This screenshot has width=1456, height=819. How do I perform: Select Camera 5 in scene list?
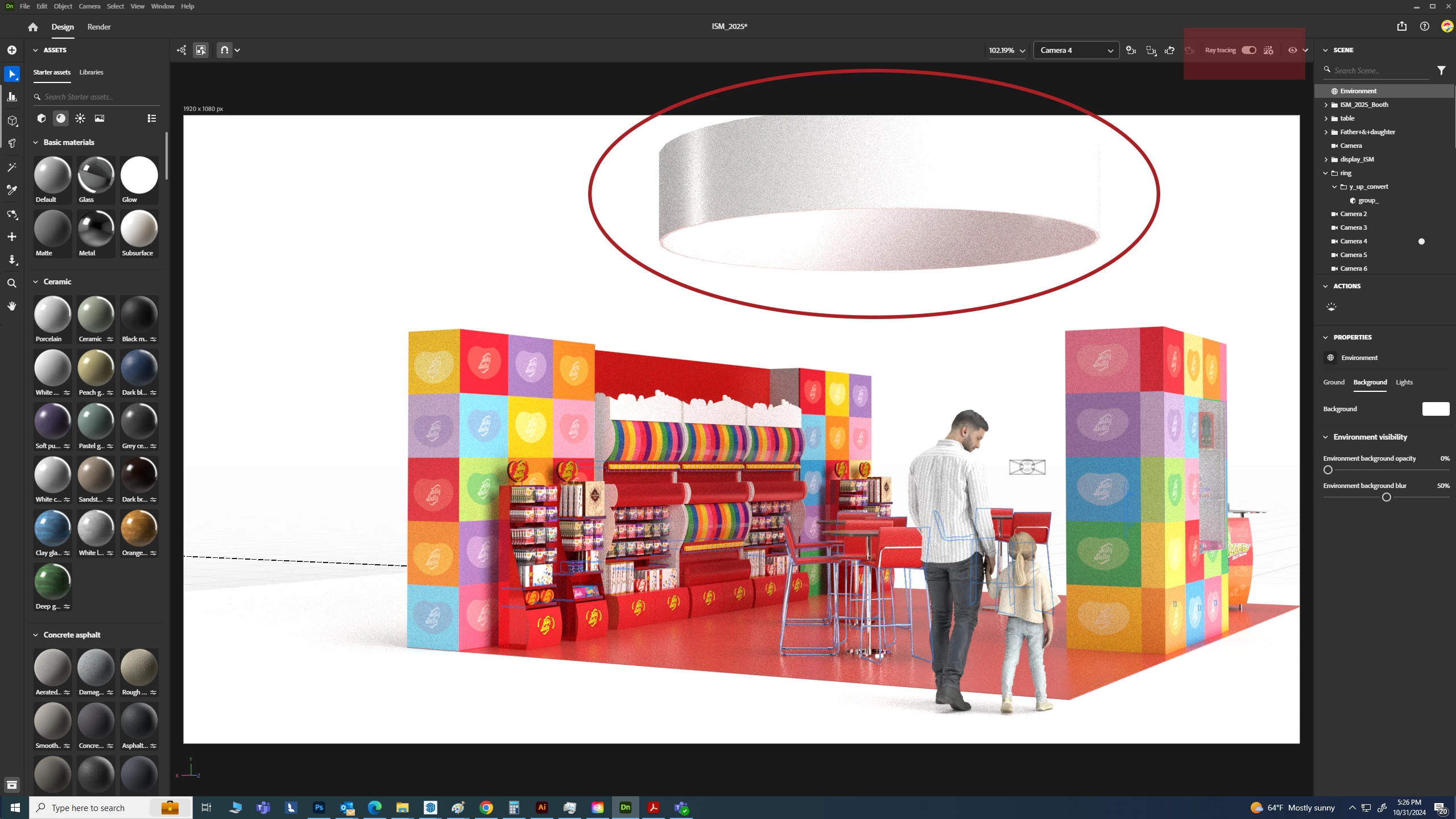1353,255
